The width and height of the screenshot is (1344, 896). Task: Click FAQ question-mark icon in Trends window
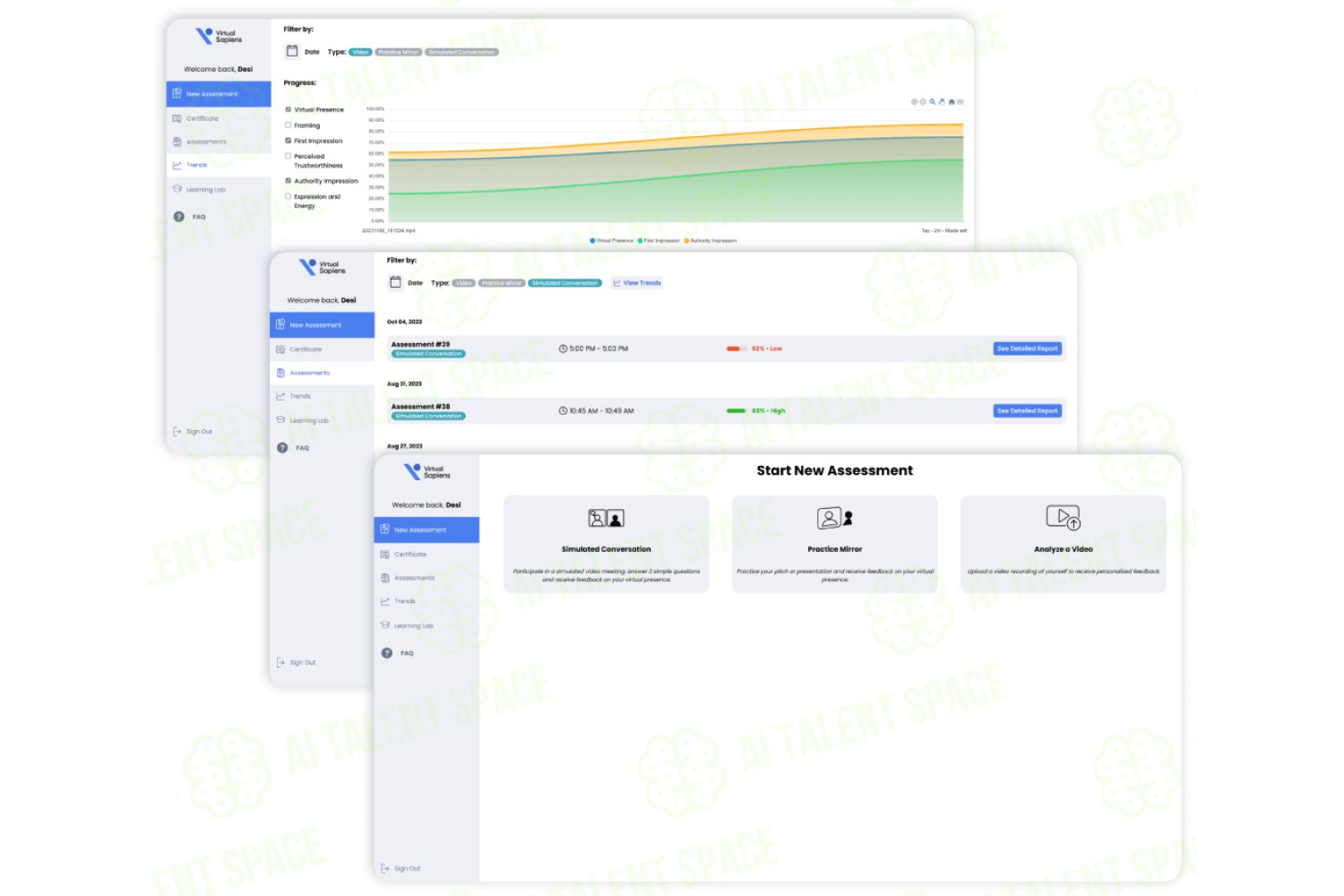pyautogui.click(x=178, y=216)
